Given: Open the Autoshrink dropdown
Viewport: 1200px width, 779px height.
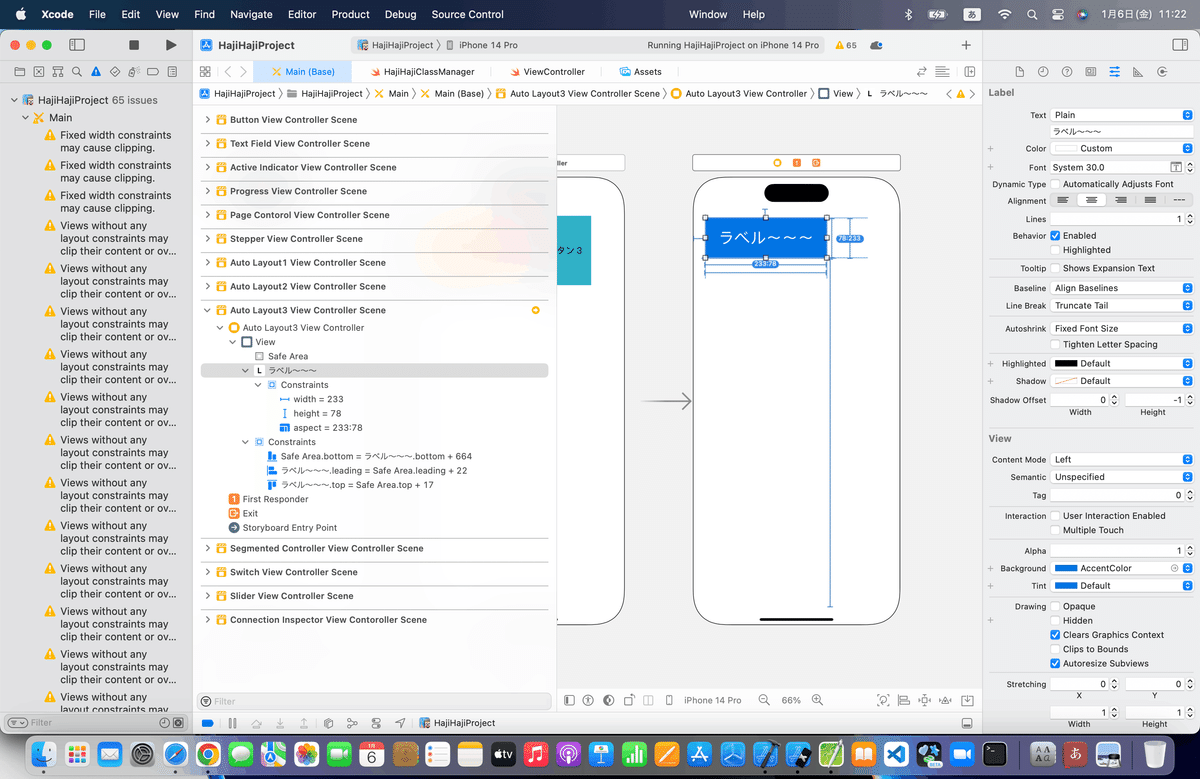Looking at the screenshot, I should click(x=1122, y=328).
